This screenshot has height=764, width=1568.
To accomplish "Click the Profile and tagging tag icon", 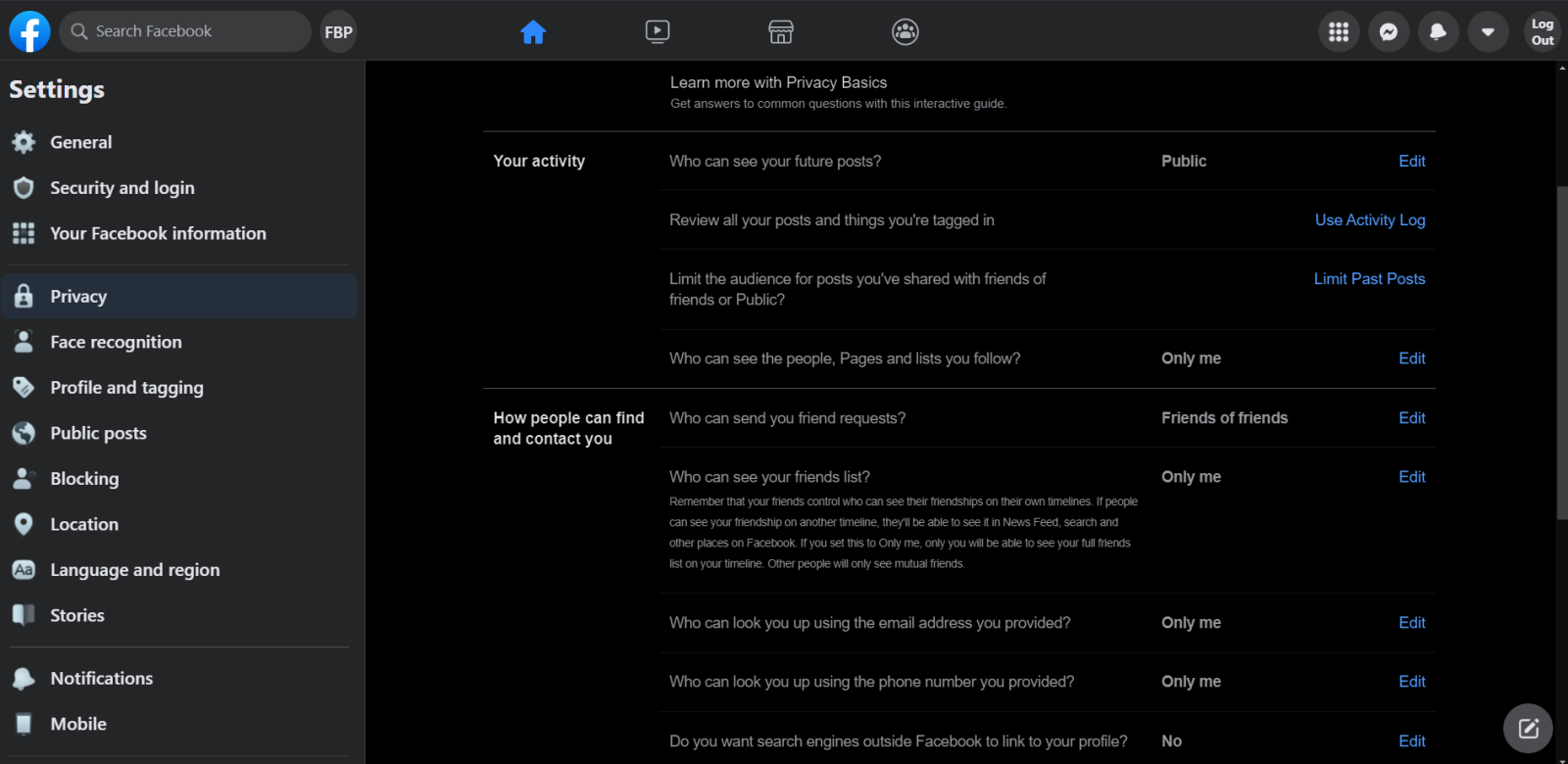I will pyautogui.click(x=24, y=388).
